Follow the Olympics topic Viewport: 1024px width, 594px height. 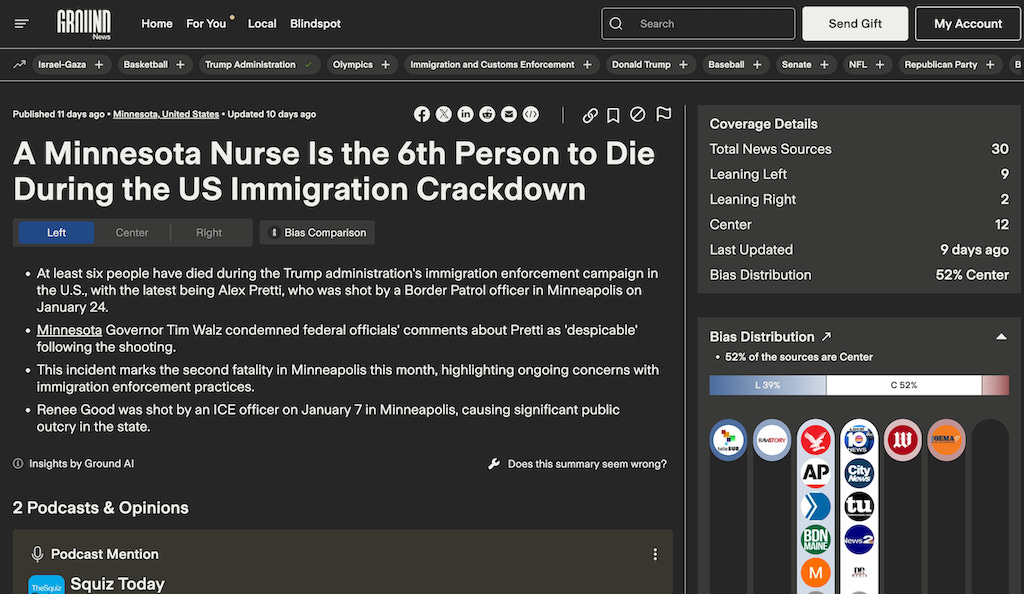(385, 65)
